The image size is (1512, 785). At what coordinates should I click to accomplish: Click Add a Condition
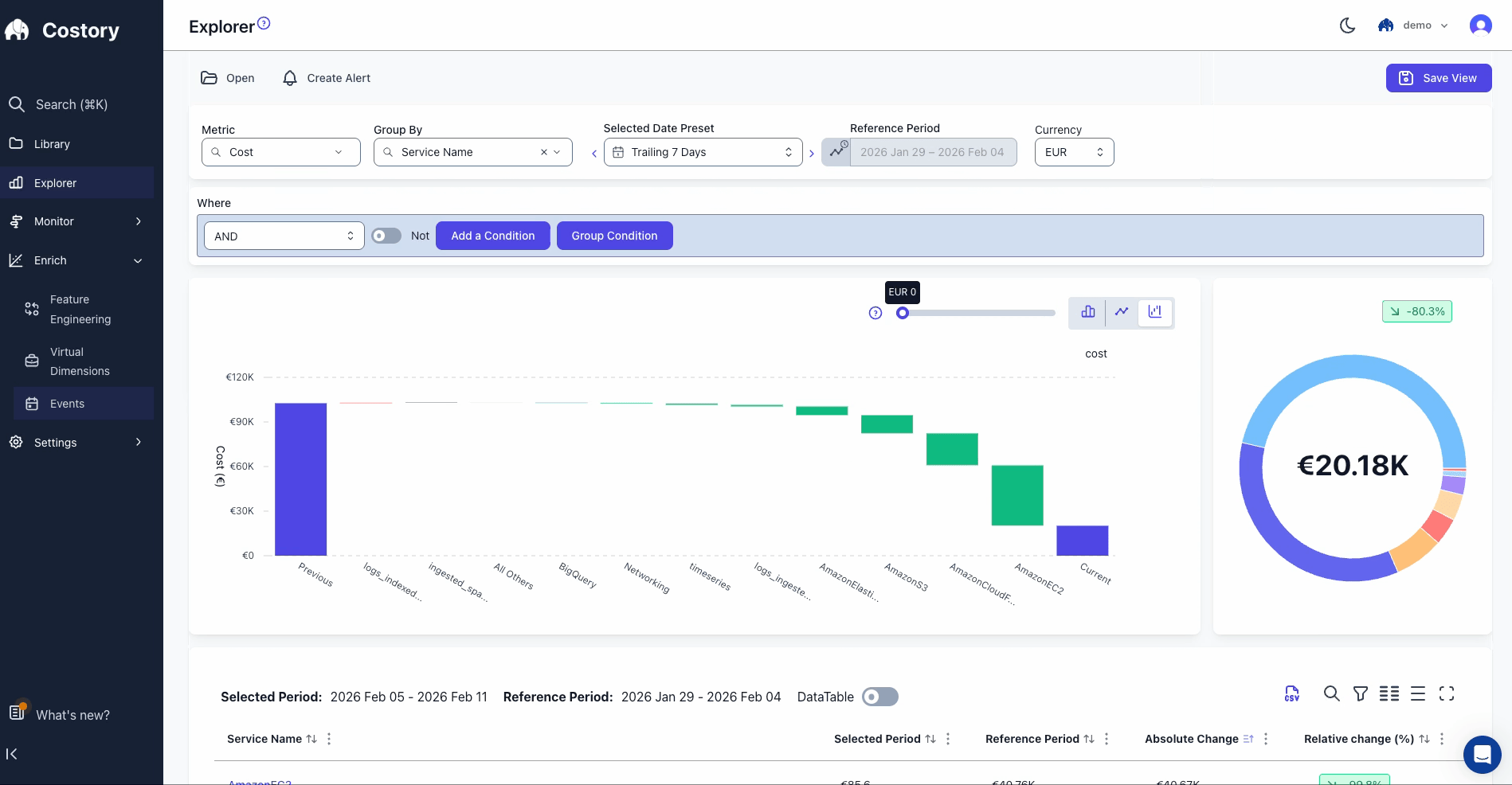click(x=492, y=236)
